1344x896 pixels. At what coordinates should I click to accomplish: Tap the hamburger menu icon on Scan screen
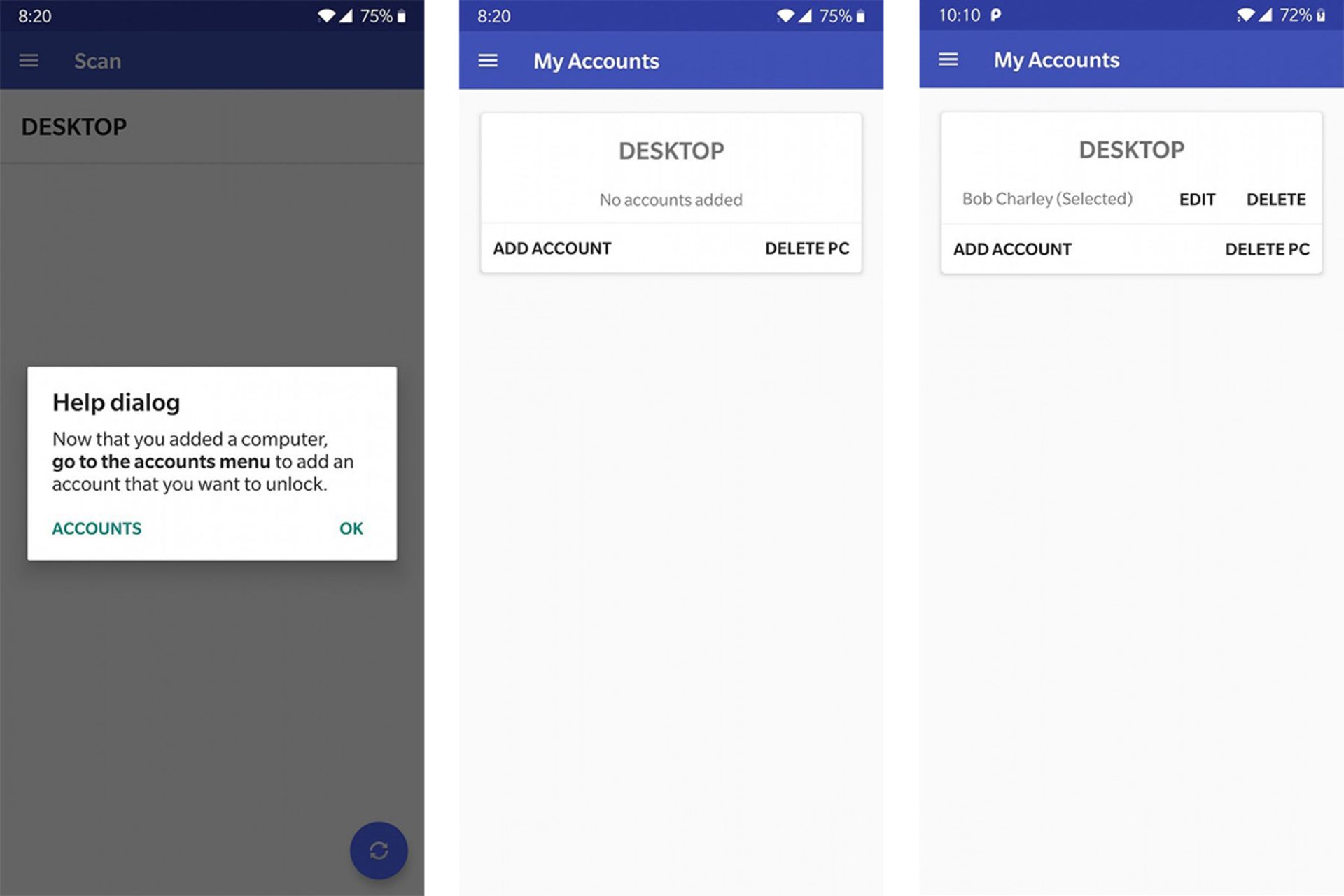click(x=29, y=60)
